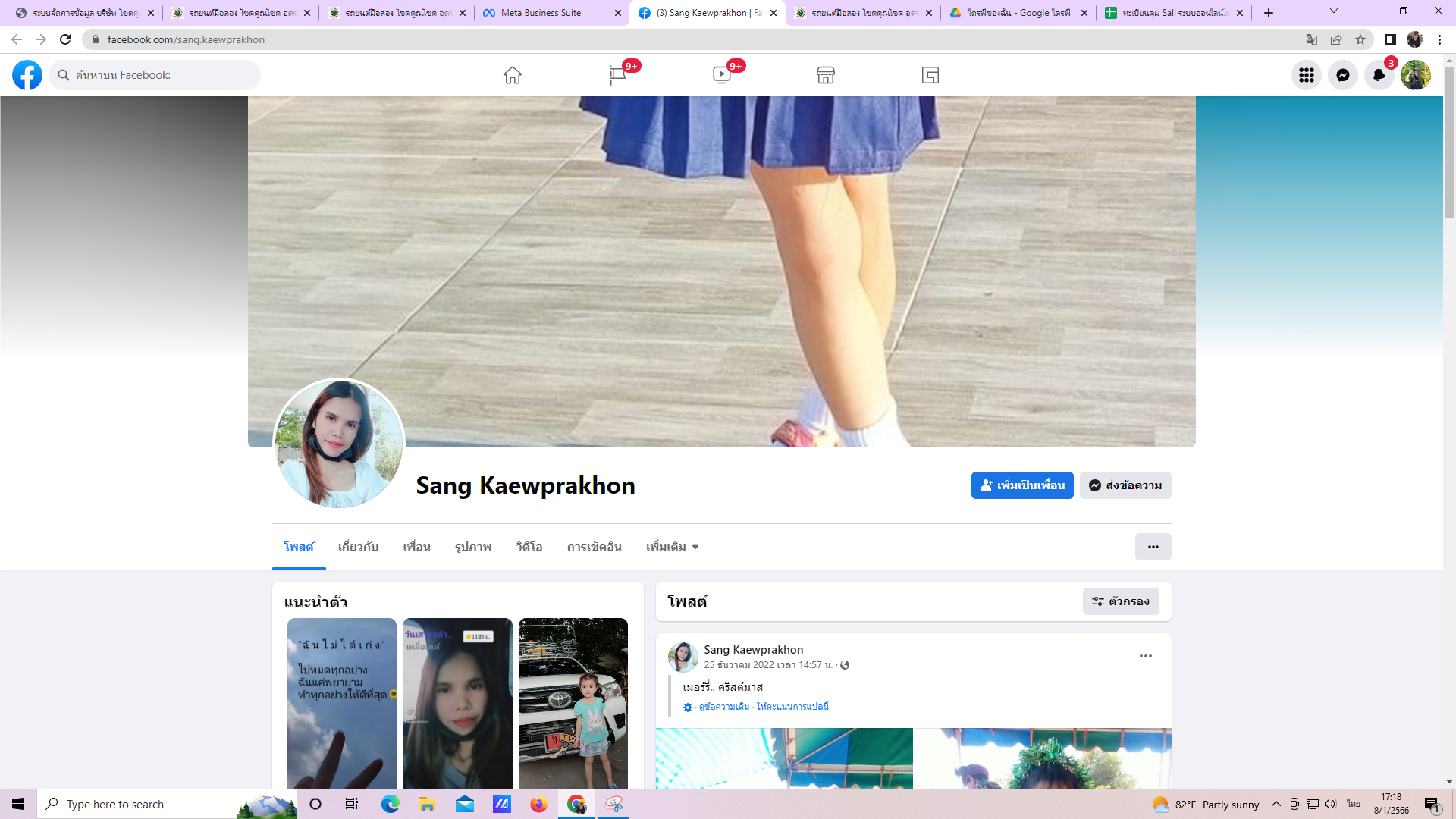Open the ตัวกรอง filter button

tap(1121, 601)
